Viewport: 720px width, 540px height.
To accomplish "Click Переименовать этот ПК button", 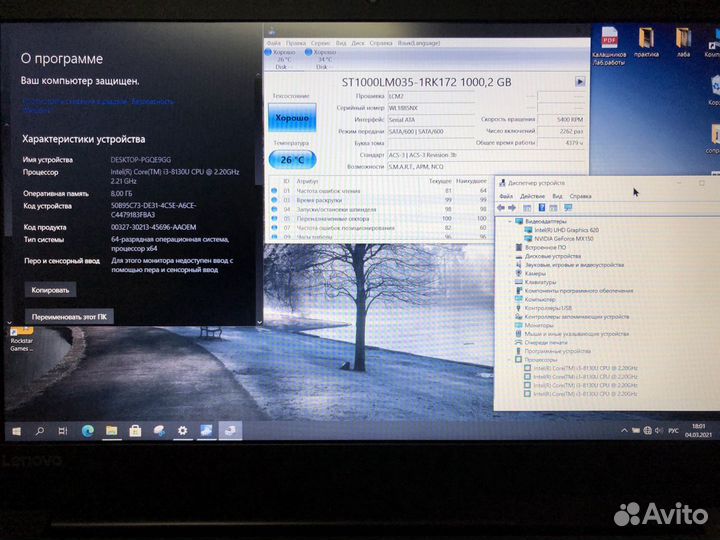I will click(x=69, y=316).
